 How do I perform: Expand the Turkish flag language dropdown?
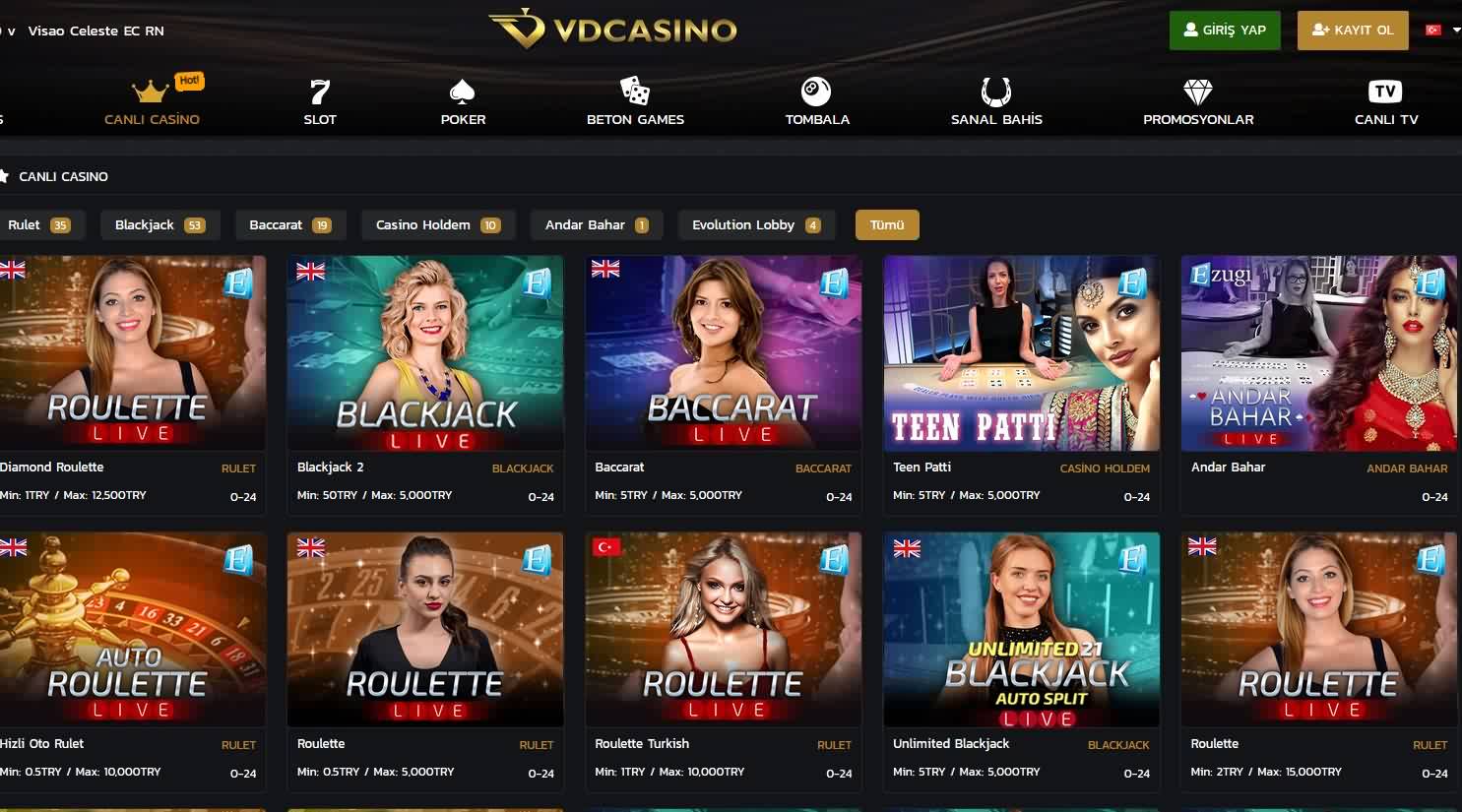point(1443,31)
